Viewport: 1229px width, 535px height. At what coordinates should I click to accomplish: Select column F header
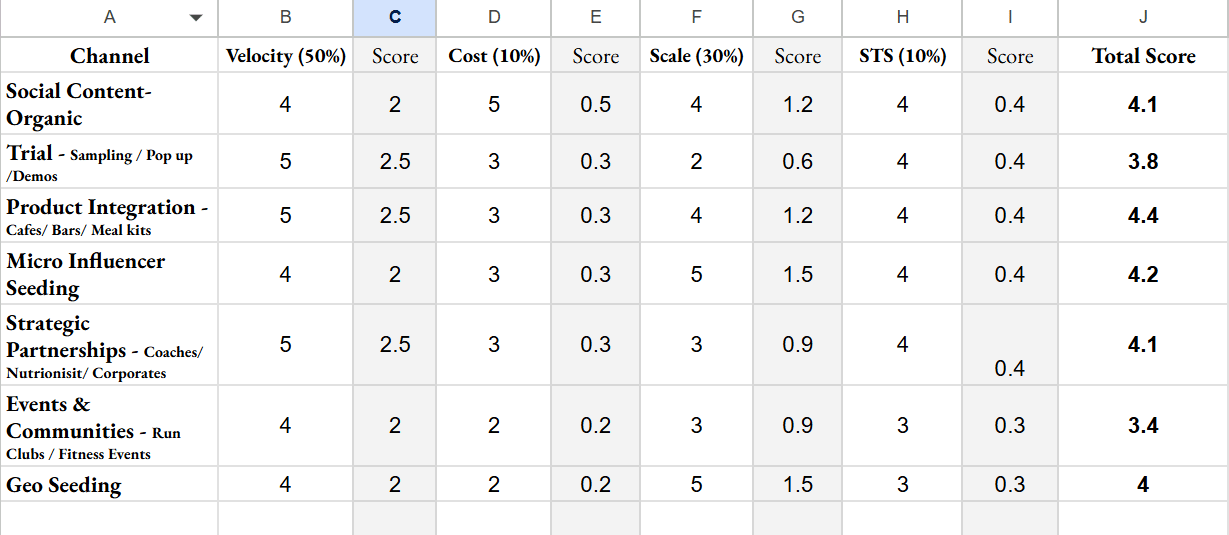[x=696, y=18]
